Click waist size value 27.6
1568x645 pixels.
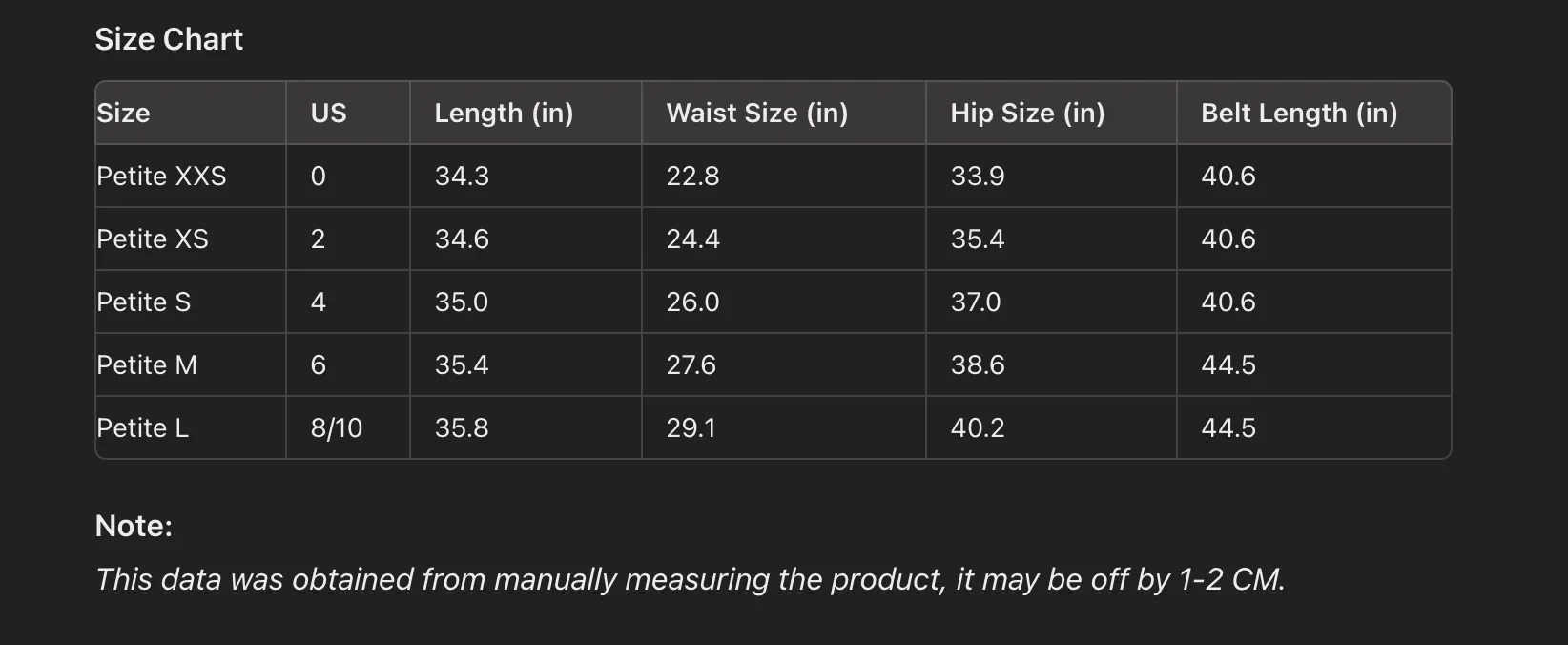691,364
